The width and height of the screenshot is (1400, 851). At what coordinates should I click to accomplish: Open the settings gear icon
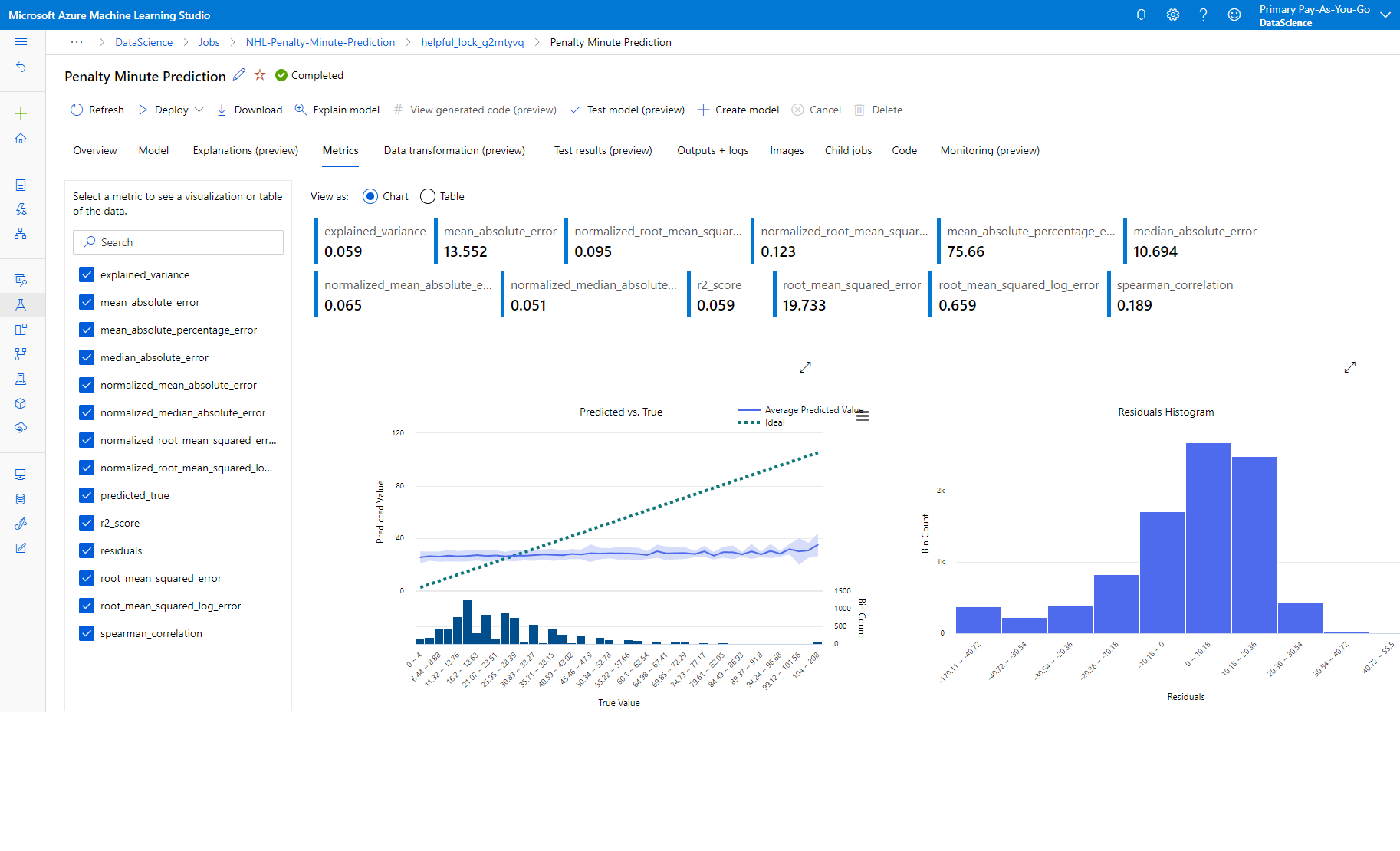pyautogui.click(x=1172, y=15)
